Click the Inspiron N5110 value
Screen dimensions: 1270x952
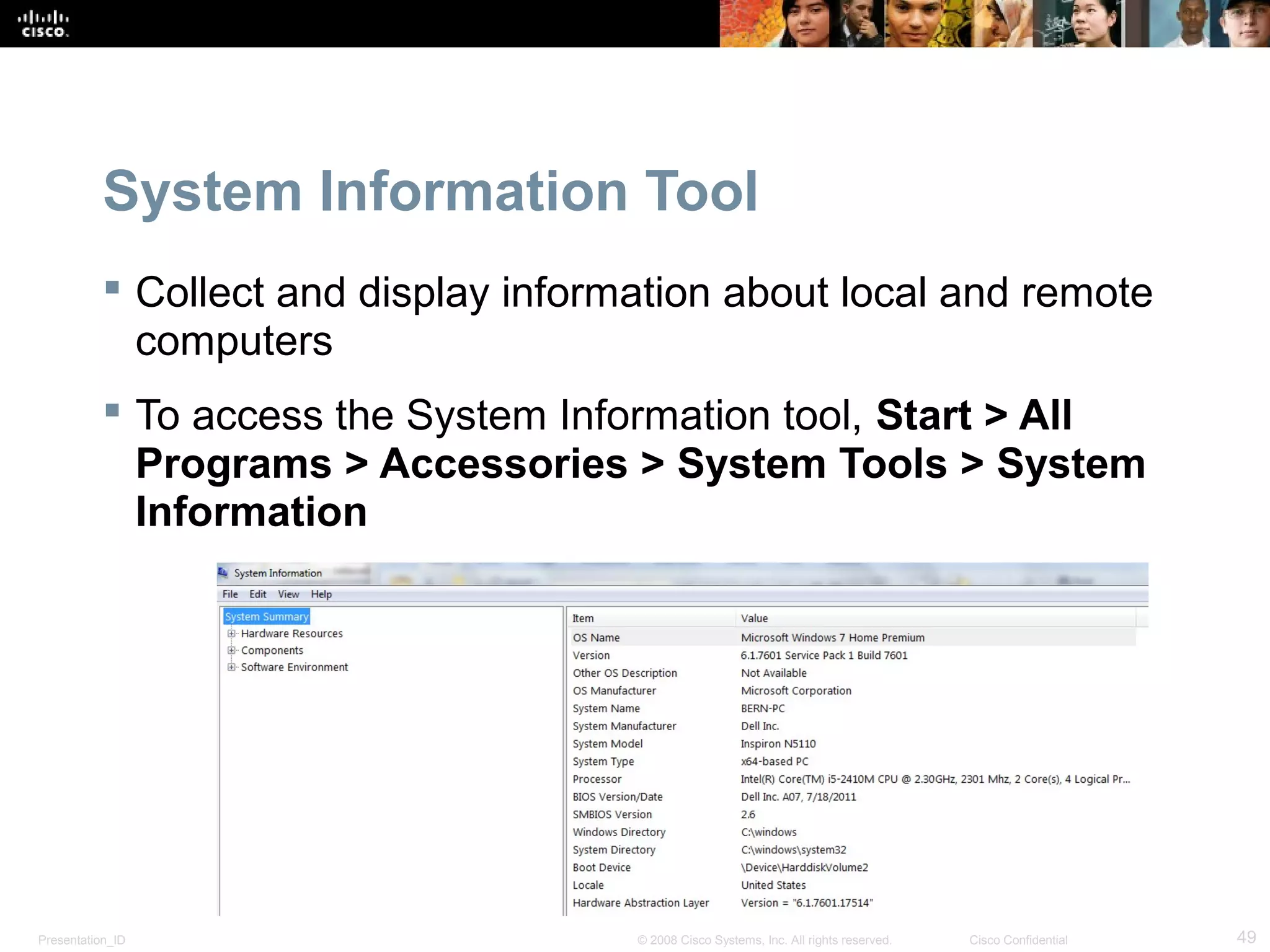click(x=778, y=743)
